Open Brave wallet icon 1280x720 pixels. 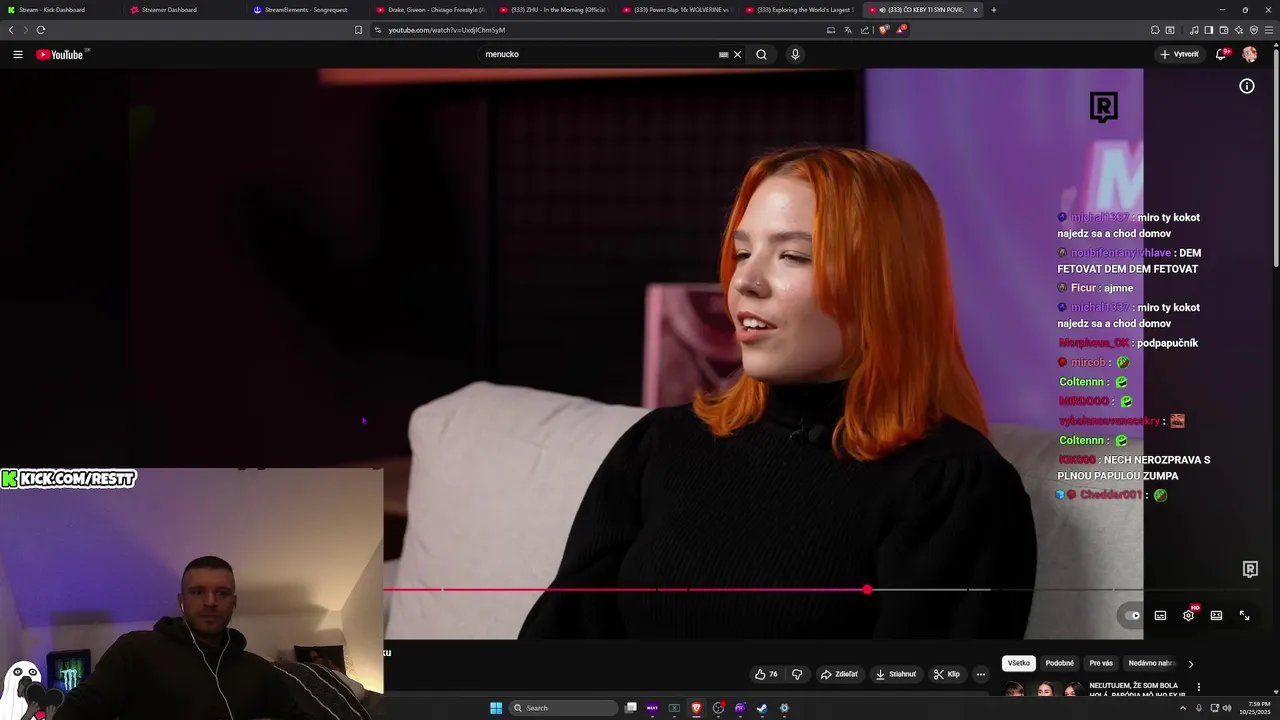[x=1223, y=30]
